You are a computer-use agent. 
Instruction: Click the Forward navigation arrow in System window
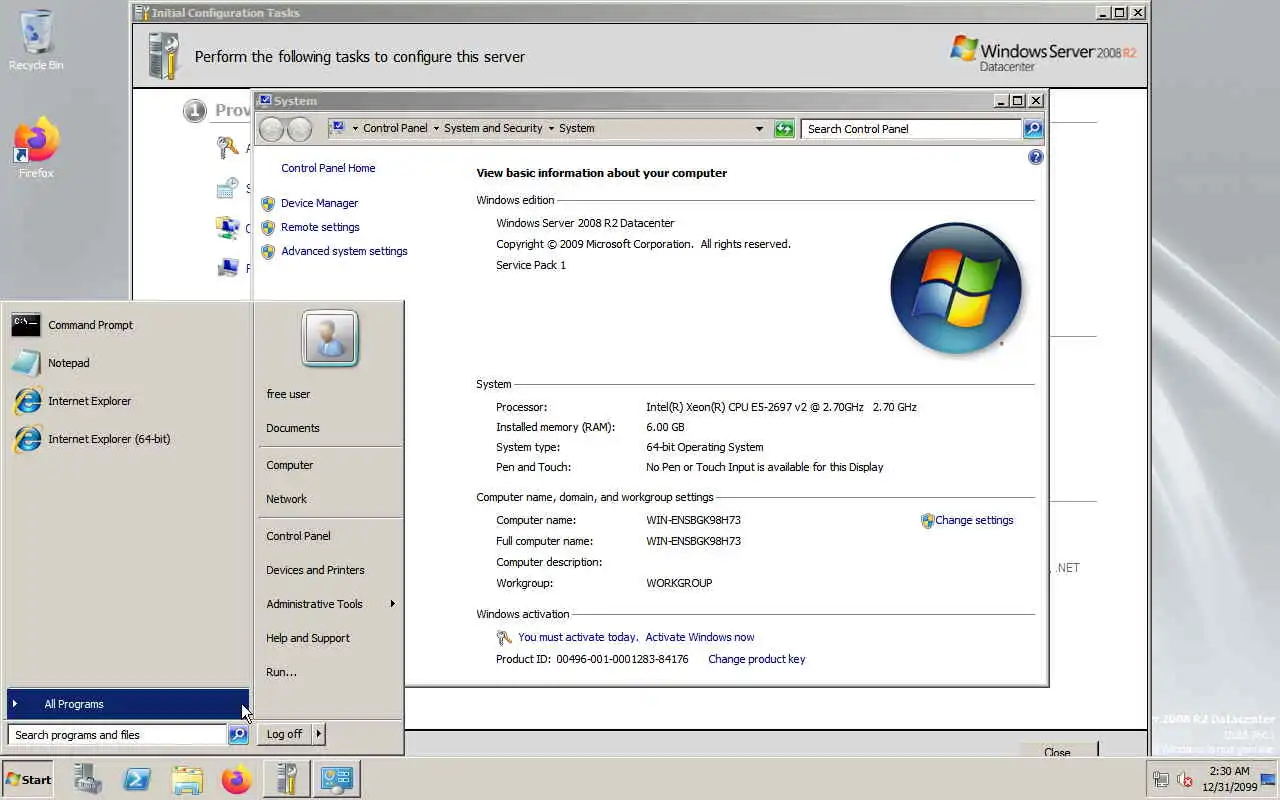pyautogui.click(x=299, y=129)
